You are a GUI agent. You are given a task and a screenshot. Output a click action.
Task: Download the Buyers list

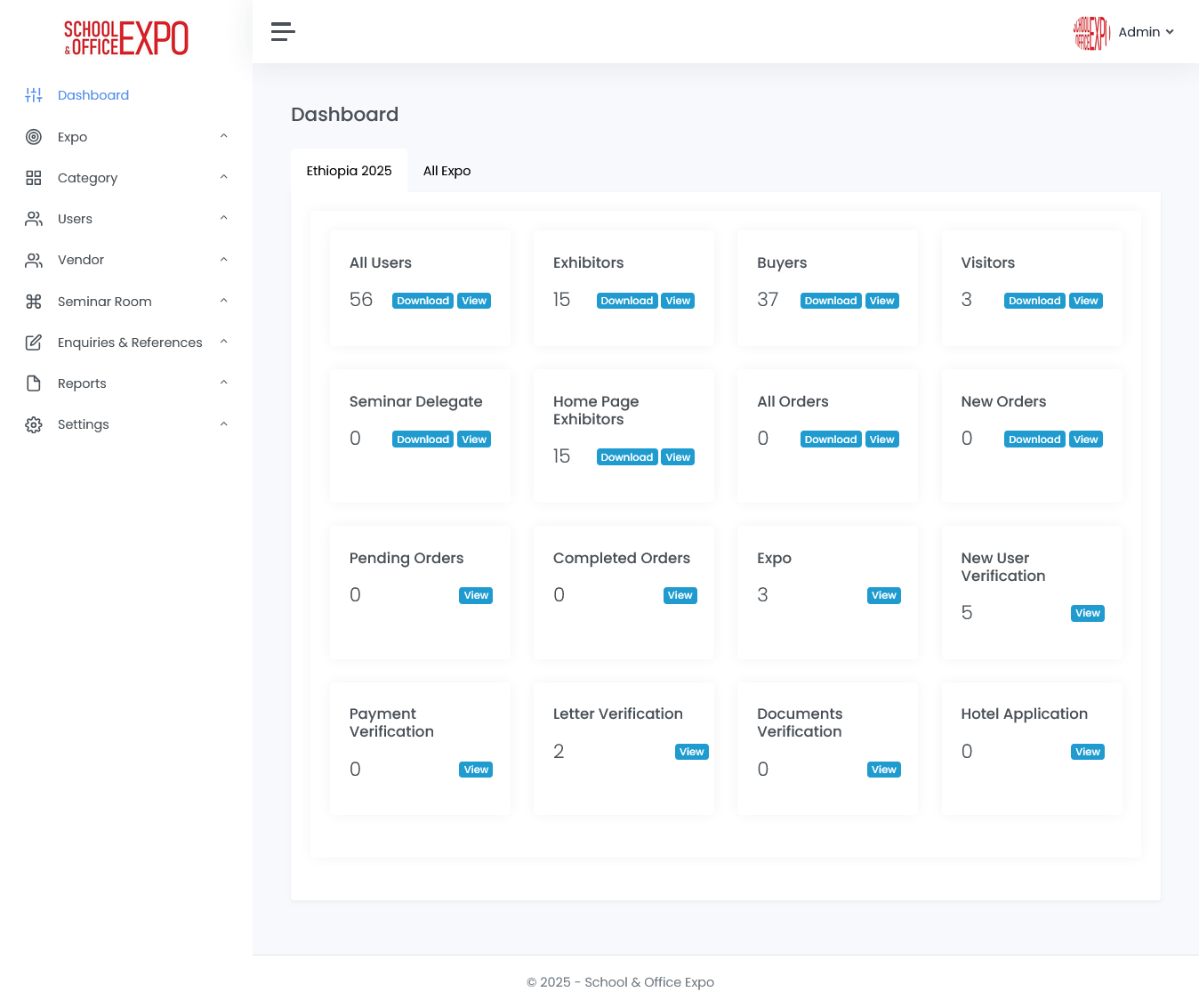(830, 301)
